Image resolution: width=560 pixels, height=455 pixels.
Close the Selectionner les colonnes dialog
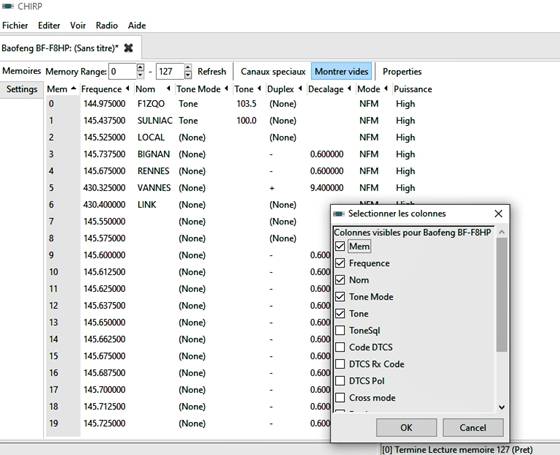point(498,214)
